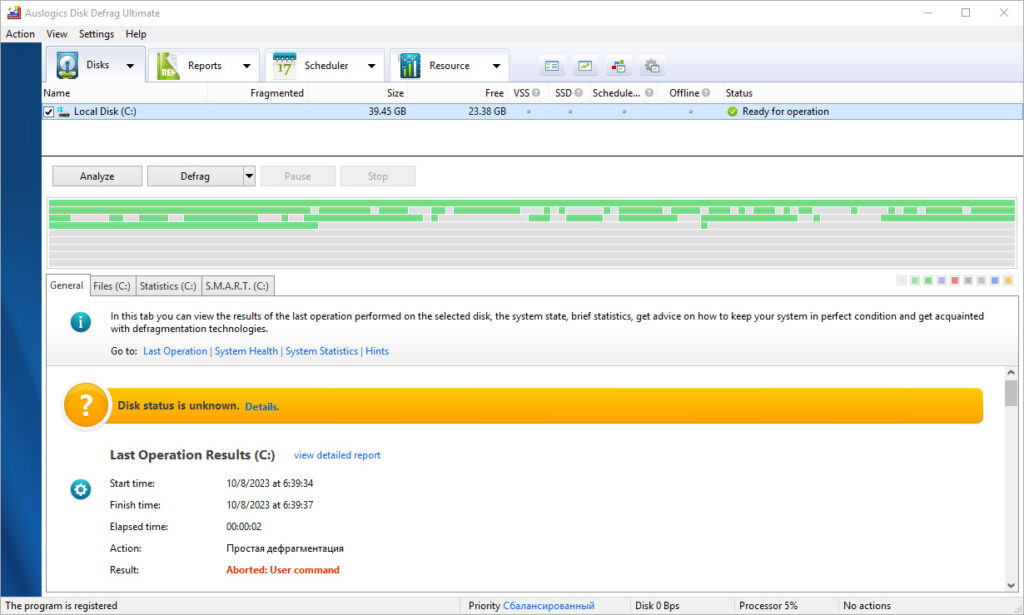The width and height of the screenshot is (1024, 615).
Task: Click the blue legend color swatch
Action: pos(995,281)
